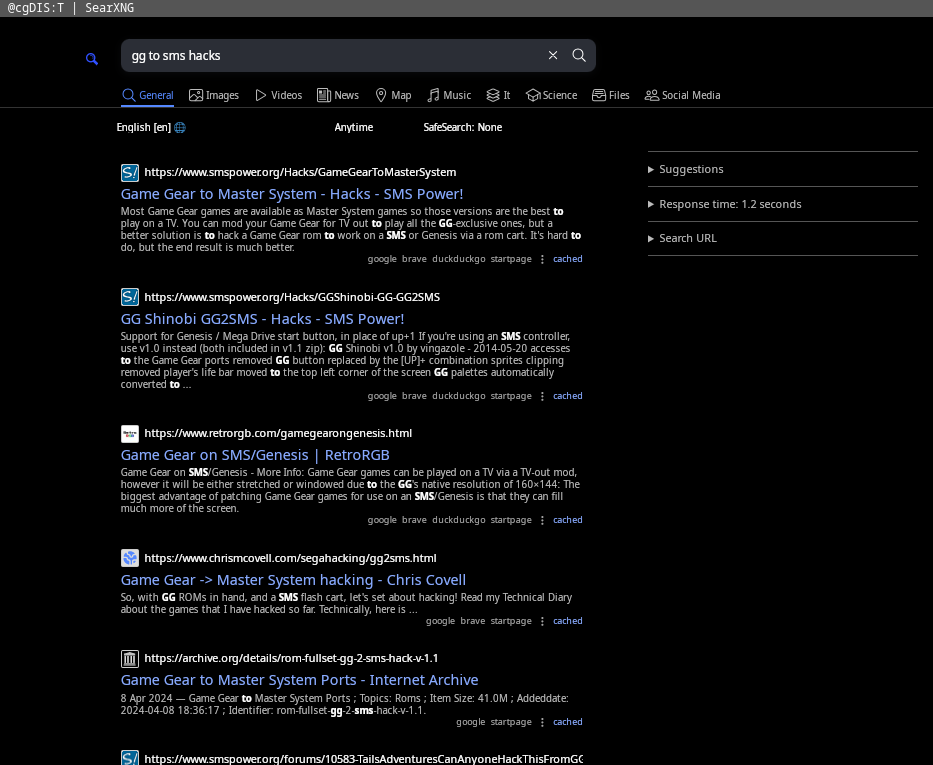Screen dimensions: 933x765
Task: Clear the search query with X
Action: pos(553,55)
